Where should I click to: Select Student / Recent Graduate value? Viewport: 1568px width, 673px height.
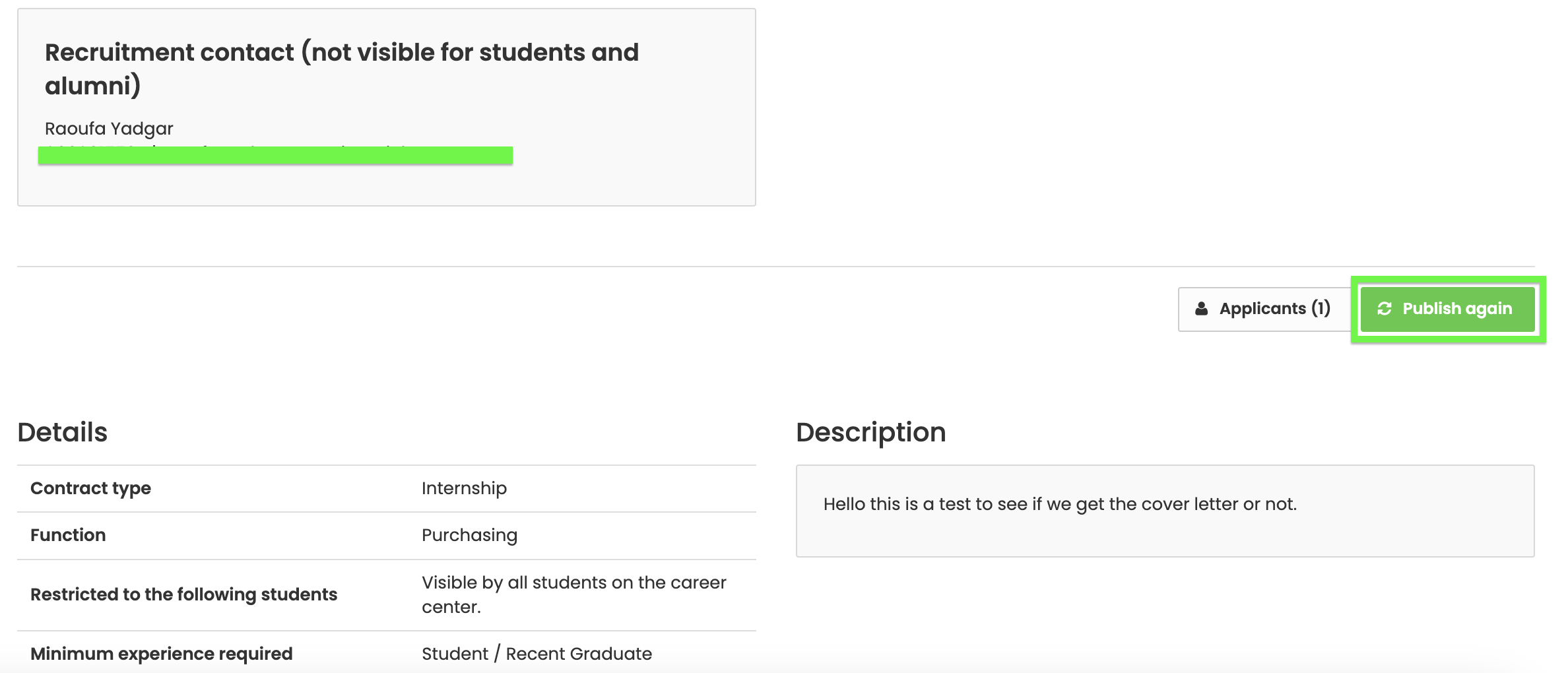click(537, 654)
